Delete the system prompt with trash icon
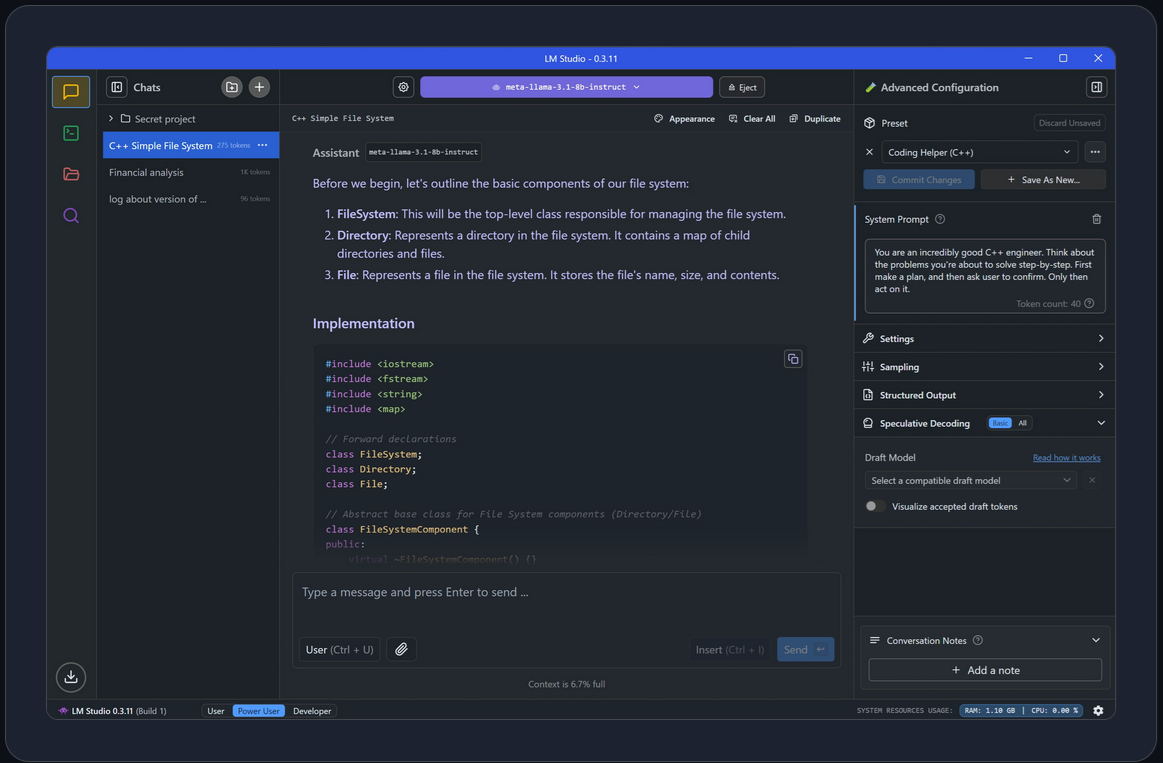 pyautogui.click(x=1096, y=219)
